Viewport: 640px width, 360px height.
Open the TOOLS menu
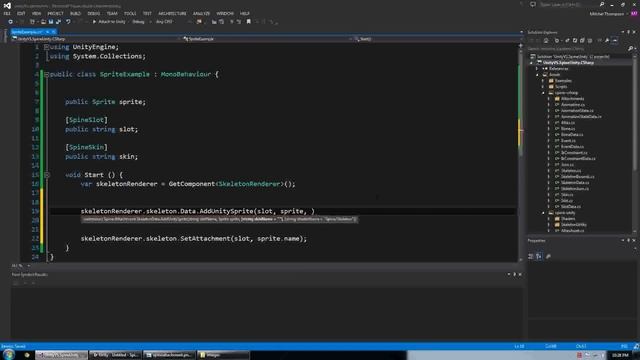(130, 13)
